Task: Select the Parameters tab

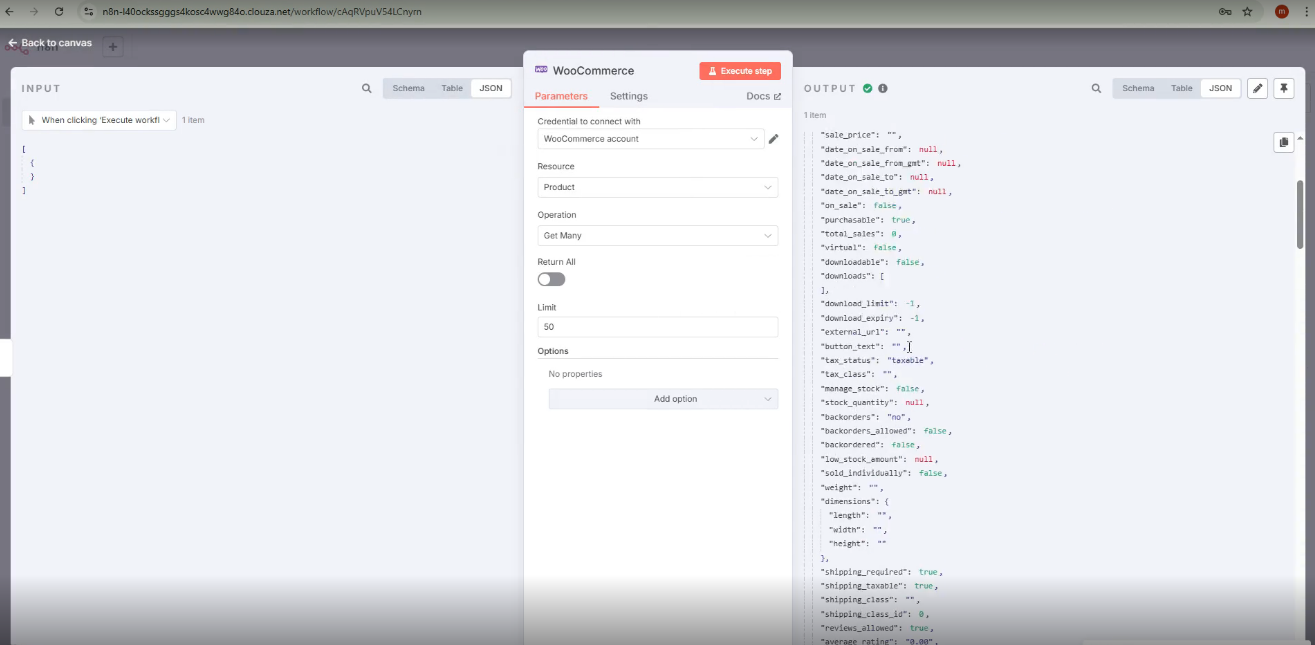Action: tap(561, 96)
